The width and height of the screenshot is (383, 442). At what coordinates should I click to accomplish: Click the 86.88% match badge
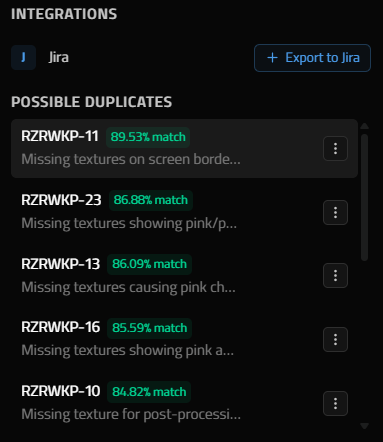151,200
